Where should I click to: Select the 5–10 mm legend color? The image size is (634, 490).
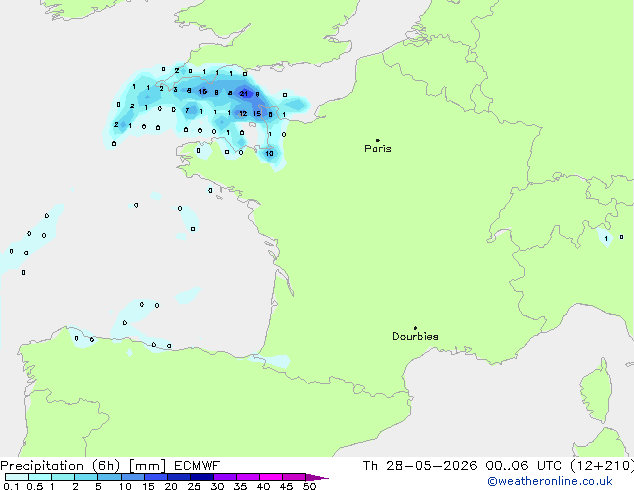pyautogui.click(x=110, y=477)
